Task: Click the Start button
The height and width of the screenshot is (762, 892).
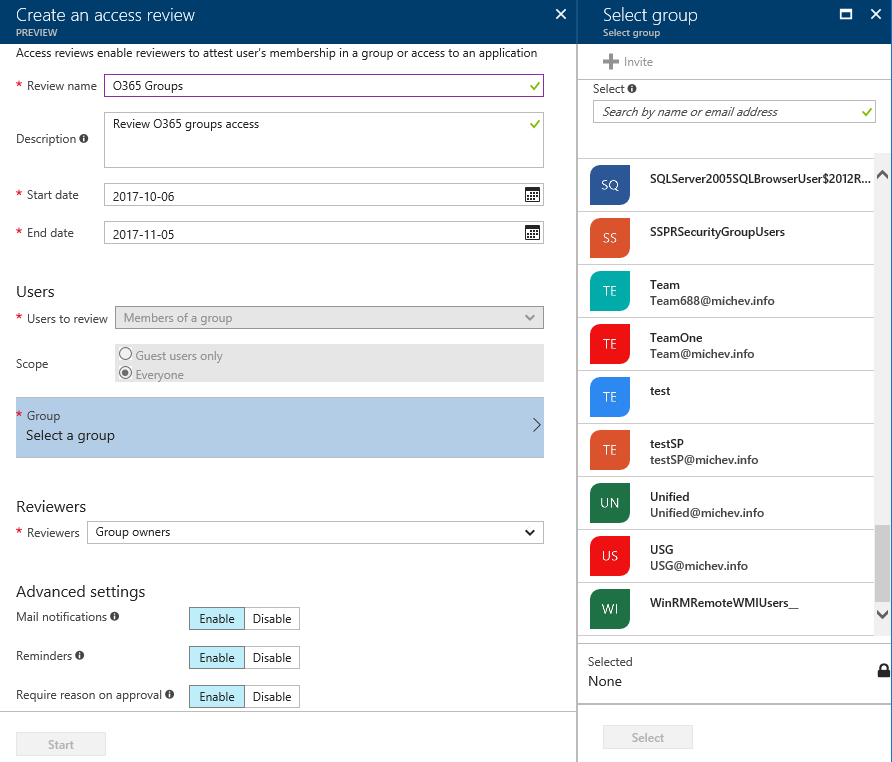Action: click(x=61, y=744)
